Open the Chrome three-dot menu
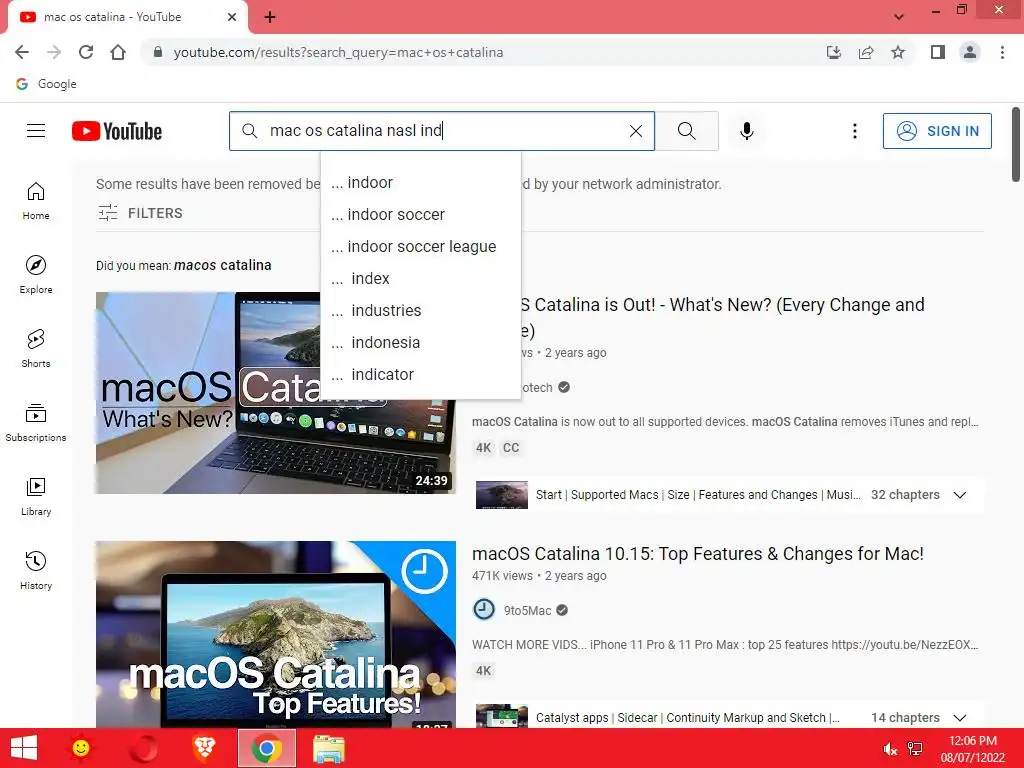The height and width of the screenshot is (768, 1024). click(x=1002, y=52)
